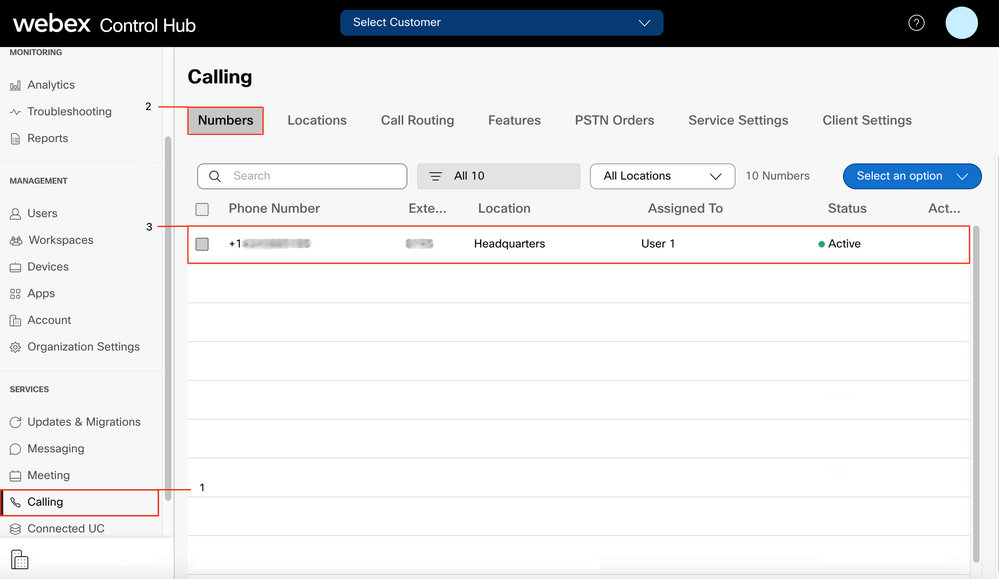Image resolution: width=999 pixels, height=579 pixels.
Task: Click the truncated Actions column header
Action: point(944,208)
